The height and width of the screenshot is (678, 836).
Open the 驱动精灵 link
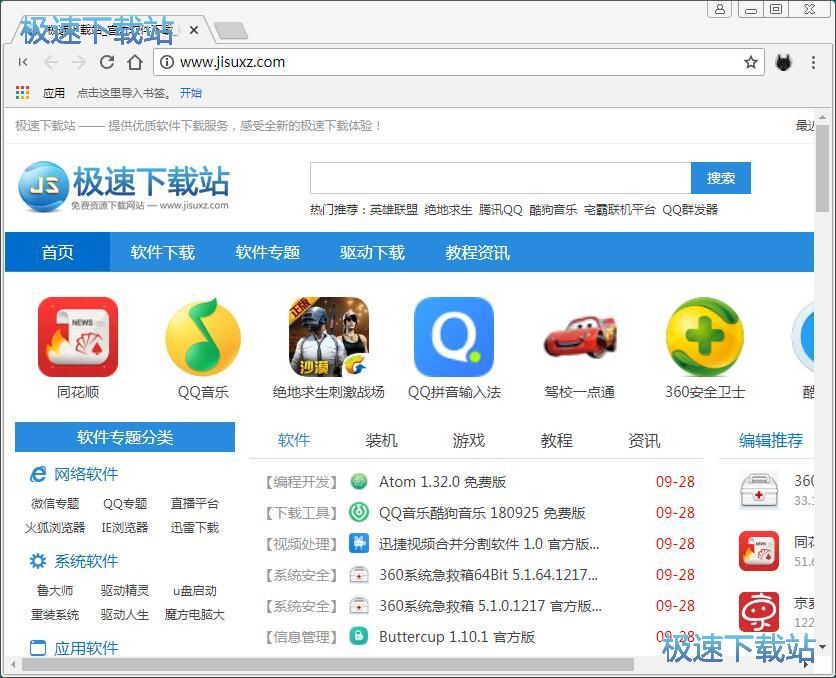pyautogui.click(x=125, y=590)
